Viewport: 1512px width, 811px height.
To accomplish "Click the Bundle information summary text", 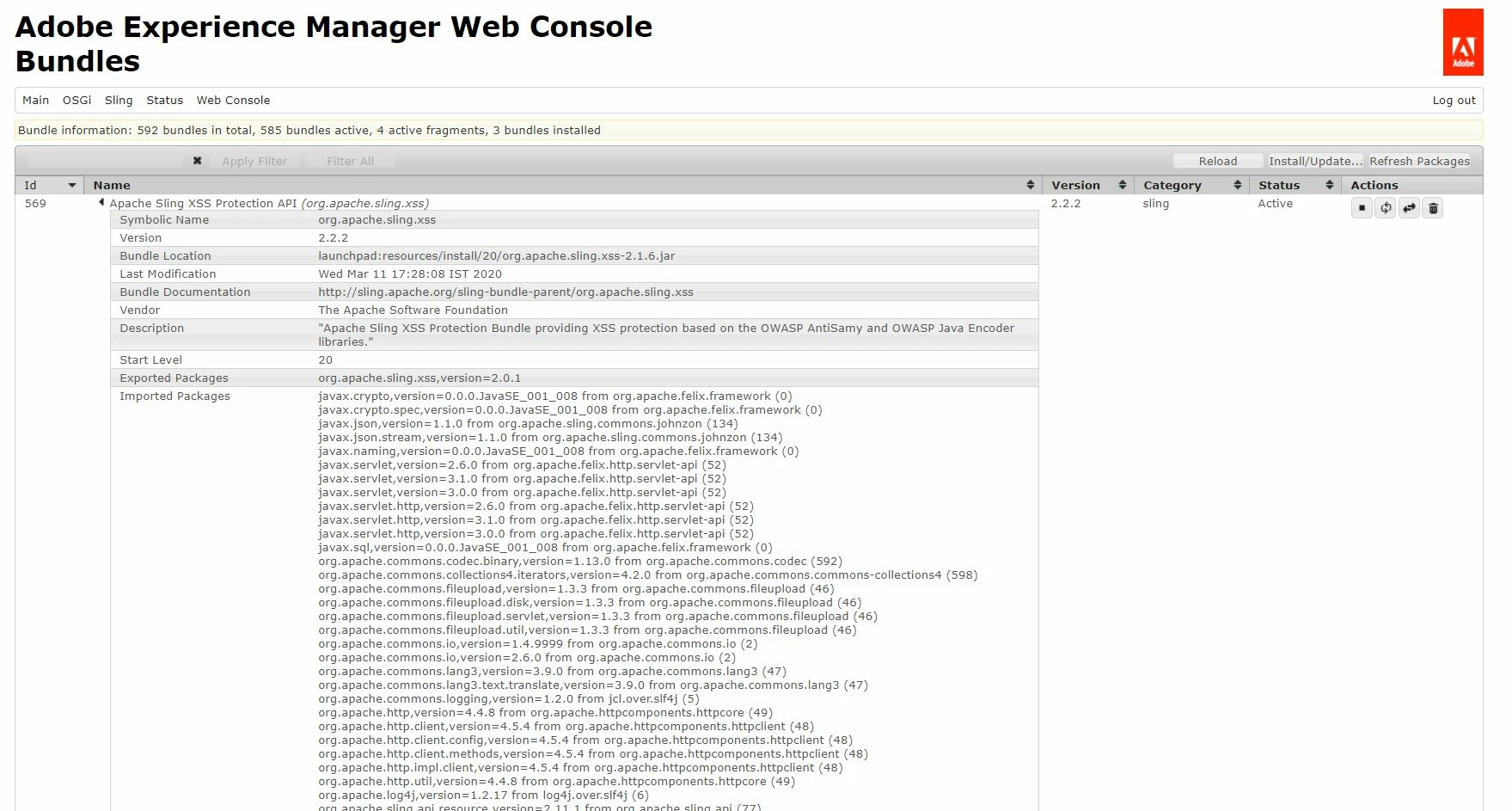I will (309, 131).
